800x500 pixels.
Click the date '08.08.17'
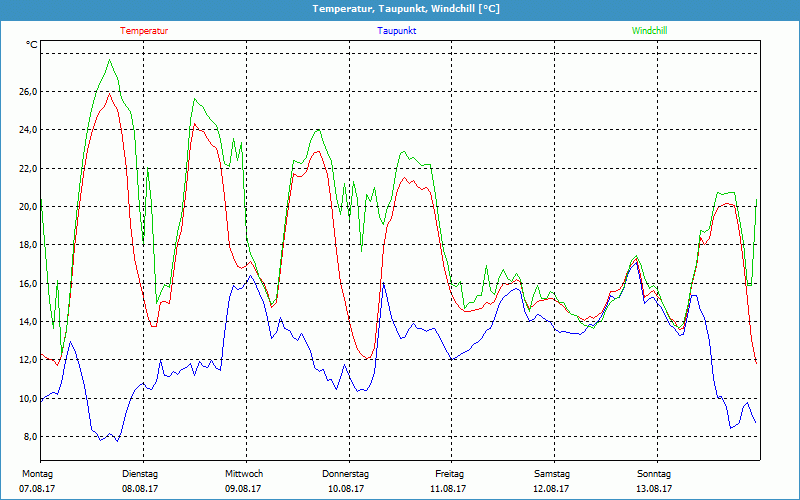140,489
